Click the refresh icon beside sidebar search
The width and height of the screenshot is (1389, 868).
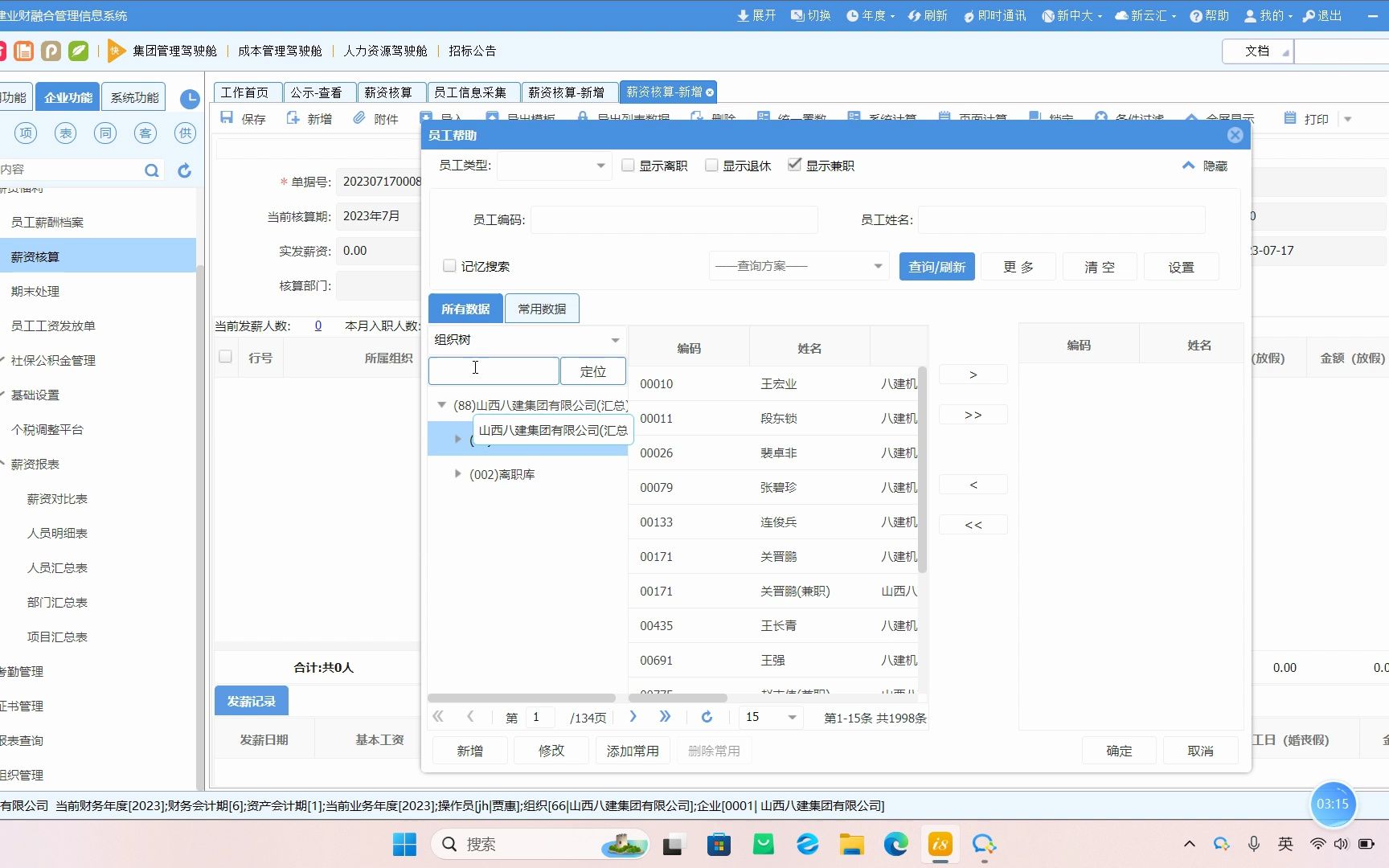click(184, 170)
